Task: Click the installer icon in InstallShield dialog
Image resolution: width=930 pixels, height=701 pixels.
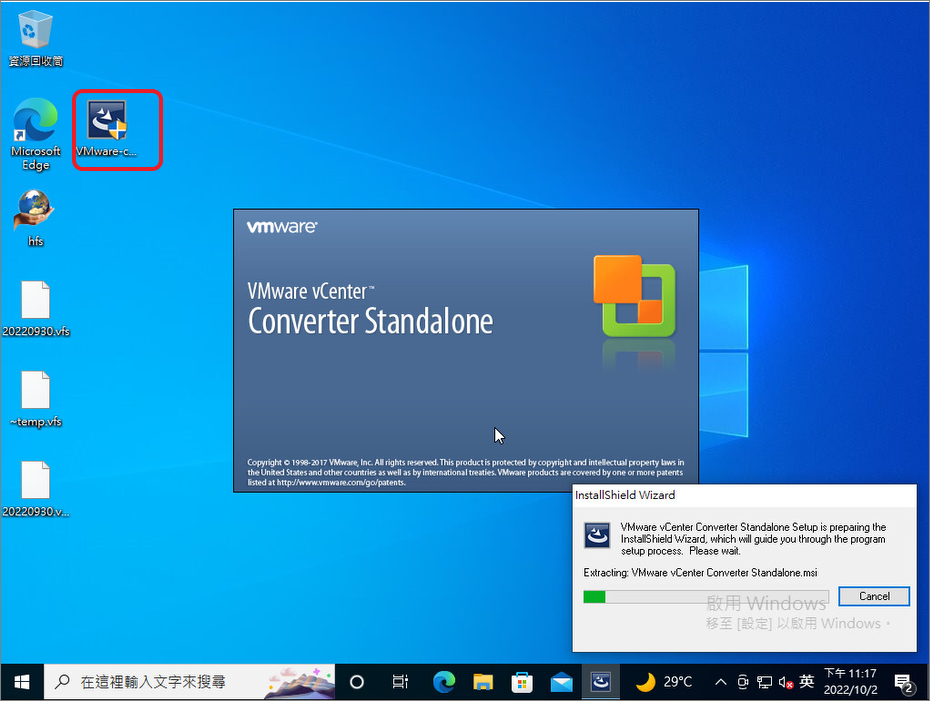Action: click(x=597, y=535)
